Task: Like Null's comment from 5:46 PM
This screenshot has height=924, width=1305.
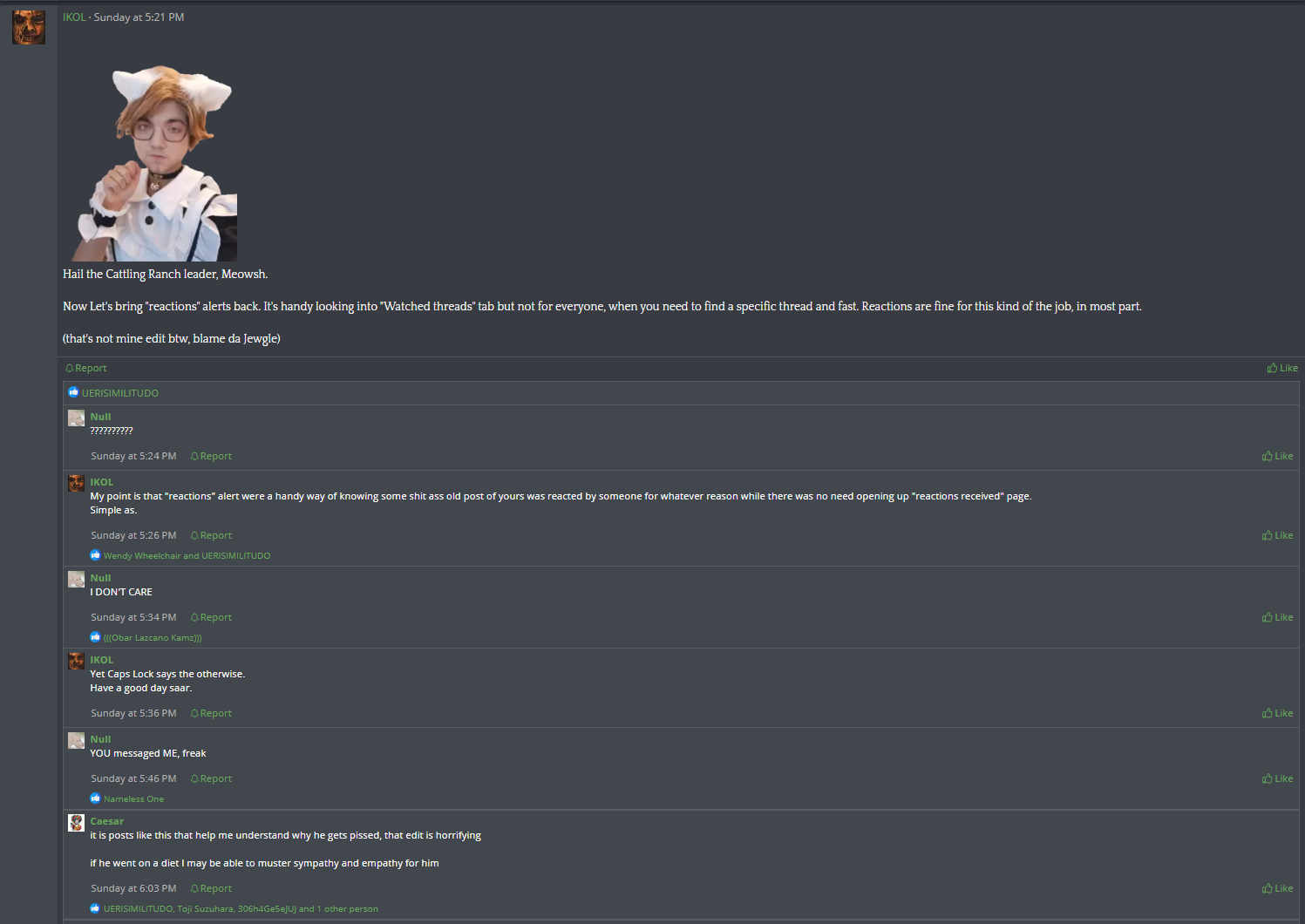Action: pyautogui.click(x=1277, y=778)
